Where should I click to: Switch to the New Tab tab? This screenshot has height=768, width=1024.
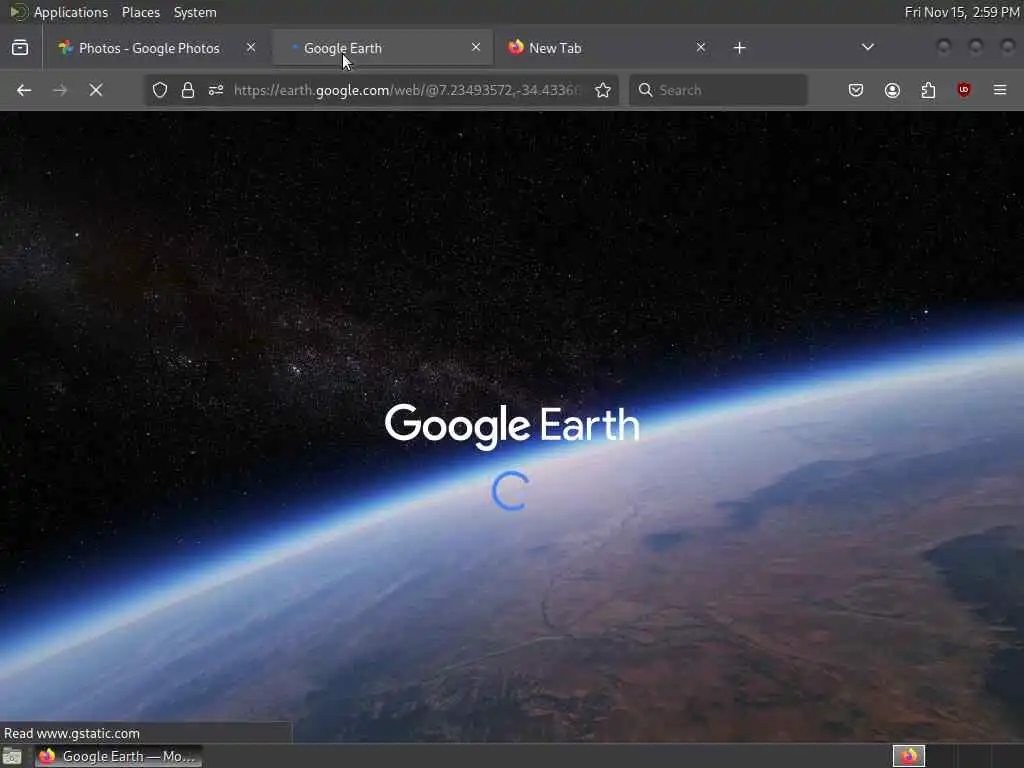[607, 48]
